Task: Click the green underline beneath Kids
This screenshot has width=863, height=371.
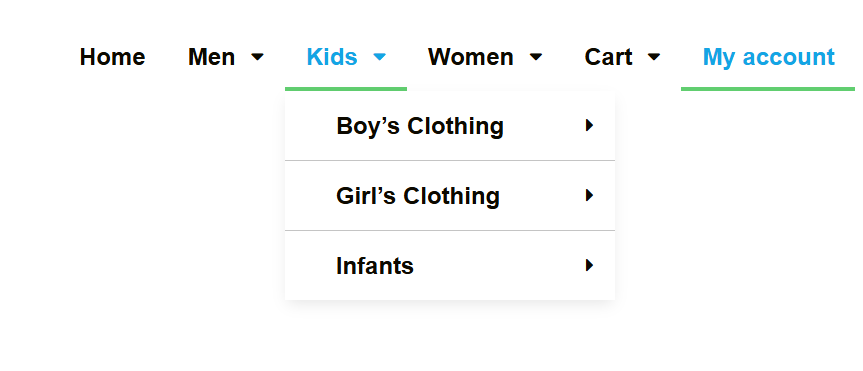Action: [x=346, y=89]
